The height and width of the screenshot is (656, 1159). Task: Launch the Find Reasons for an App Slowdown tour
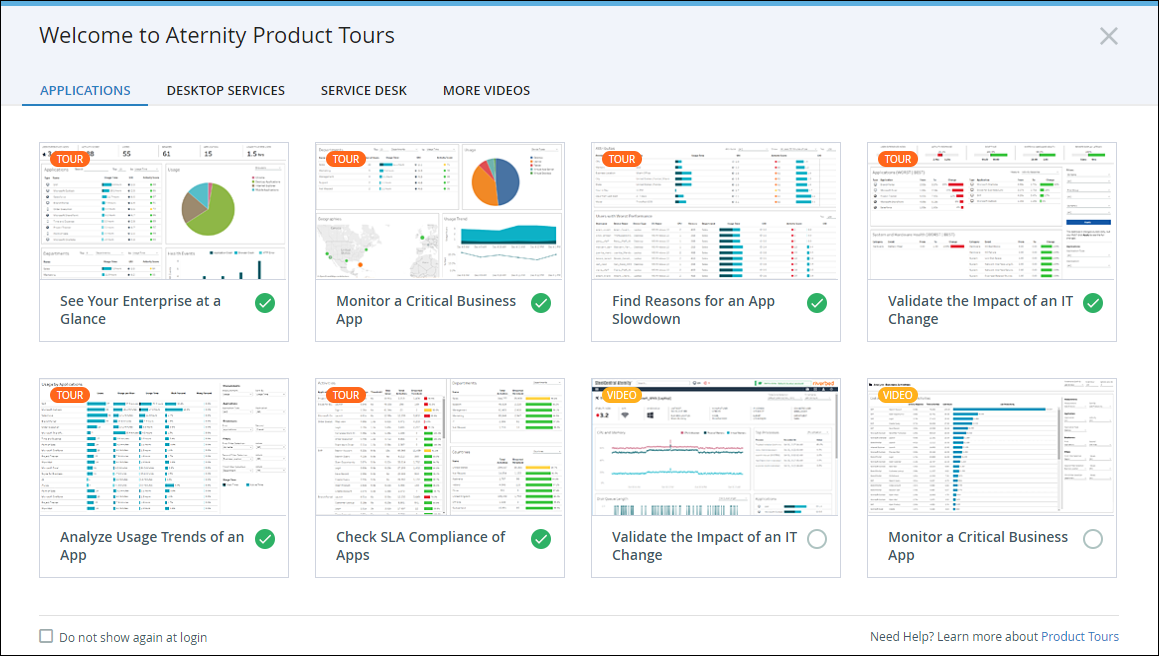tap(715, 210)
